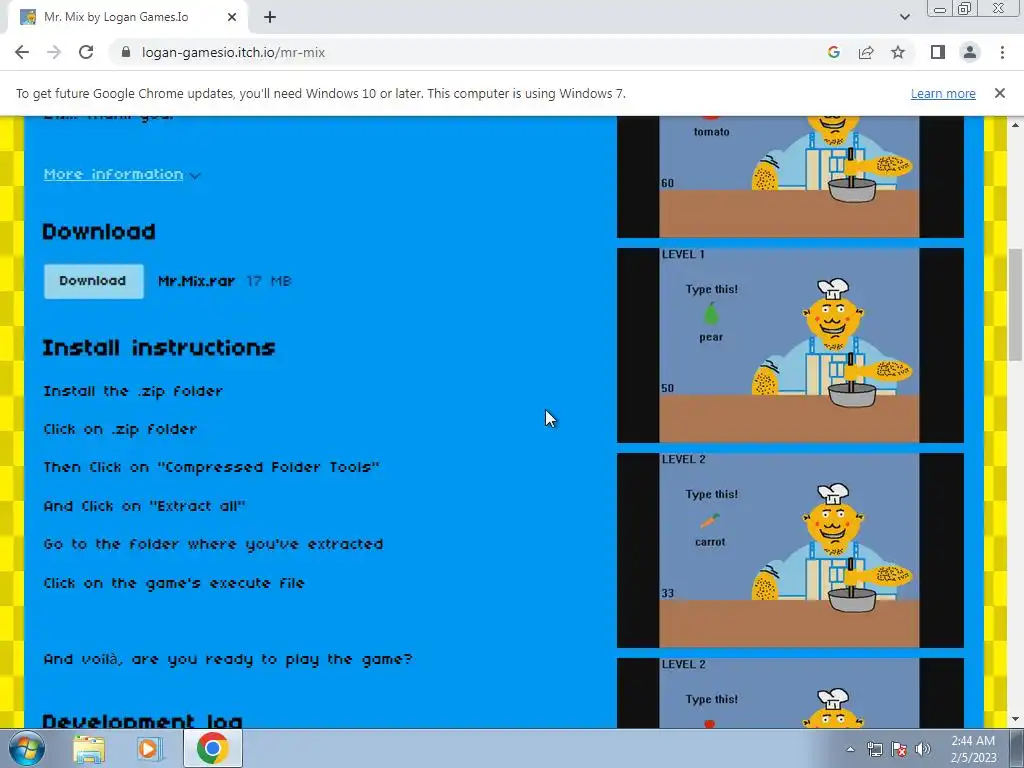Open the Learn more link
This screenshot has height=768, width=1024.
(x=943, y=93)
